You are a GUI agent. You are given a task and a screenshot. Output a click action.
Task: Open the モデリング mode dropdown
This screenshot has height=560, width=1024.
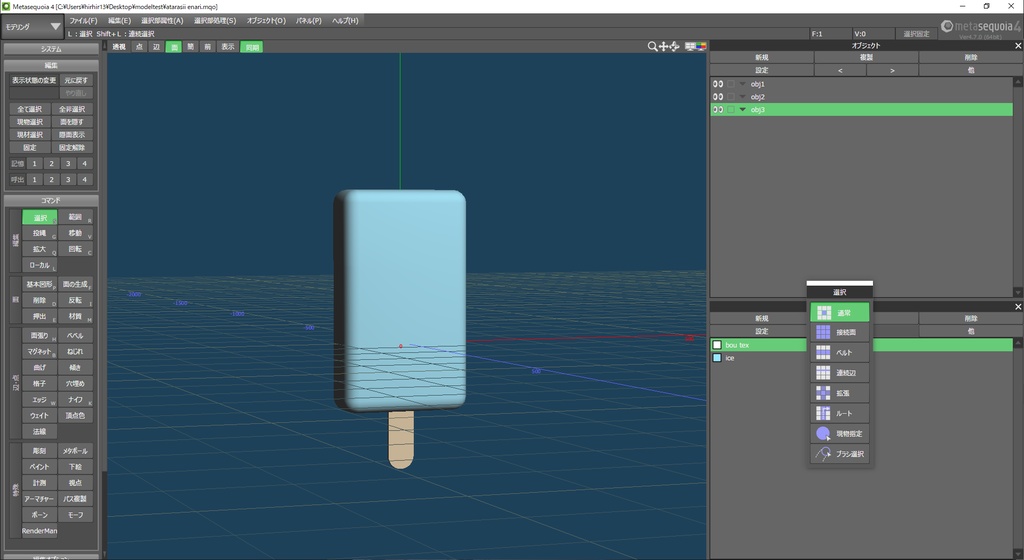click(32, 27)
